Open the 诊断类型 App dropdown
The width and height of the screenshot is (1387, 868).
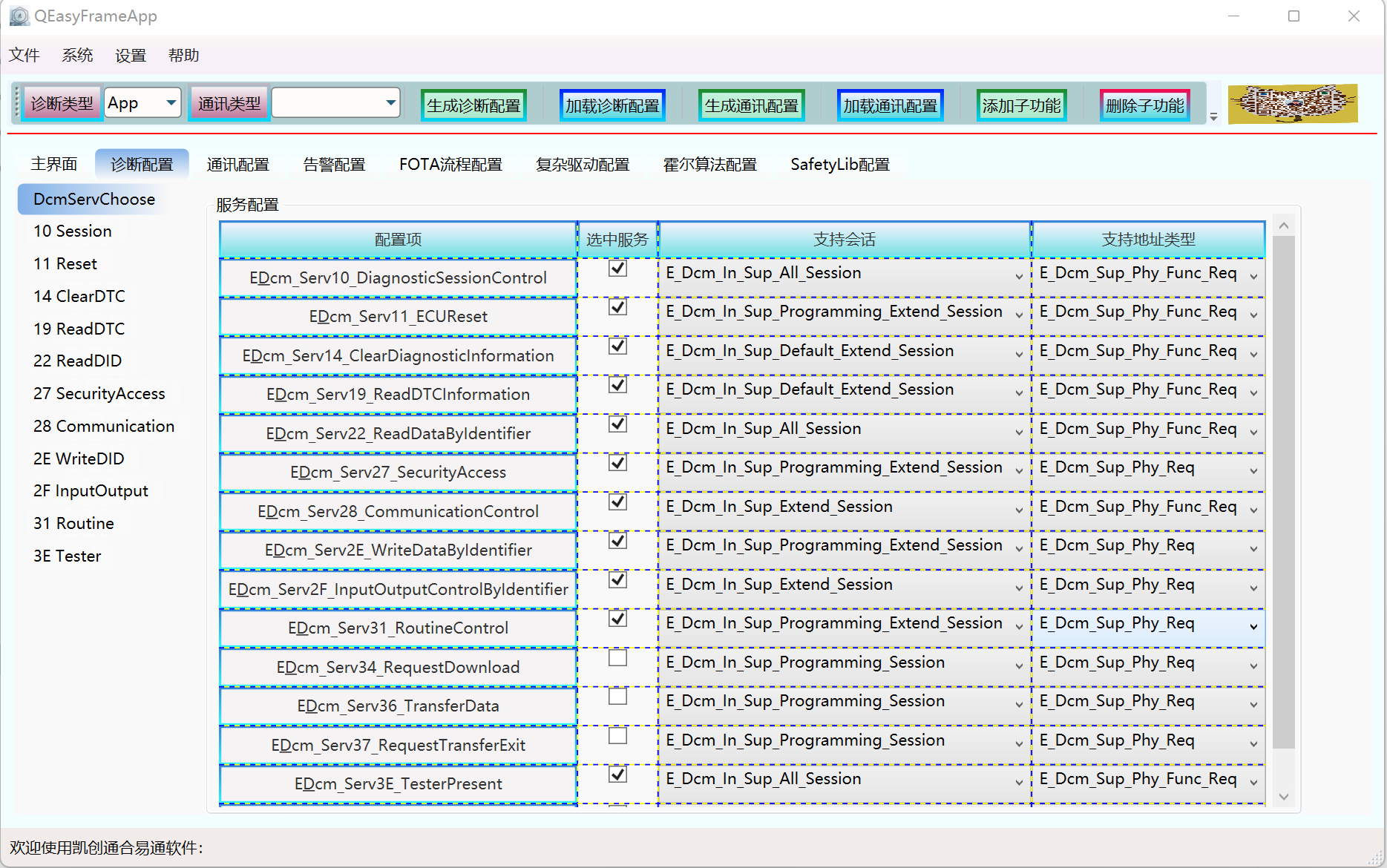point(142,103)
